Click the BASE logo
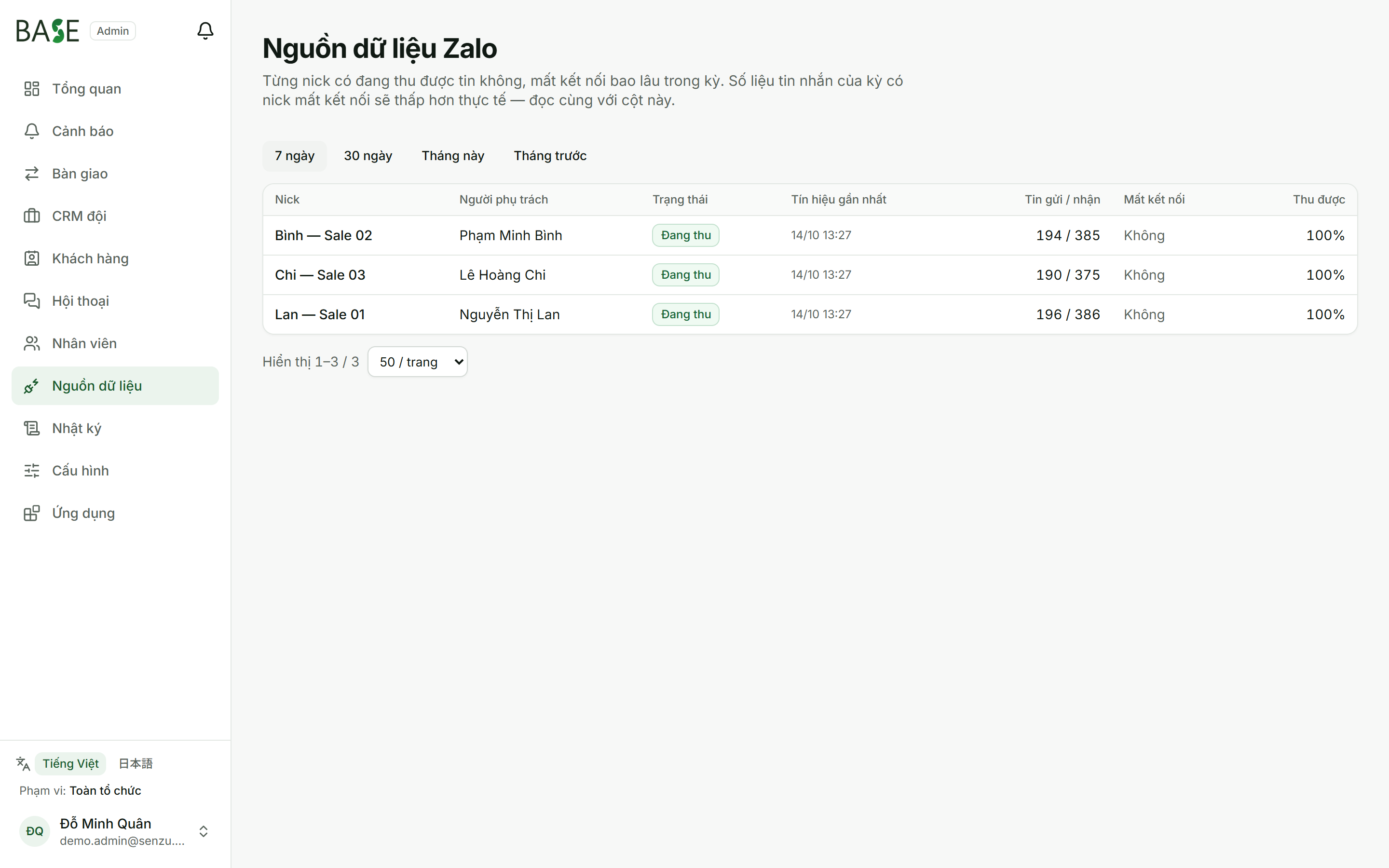The image size is (1389, 868). (47, 31)
